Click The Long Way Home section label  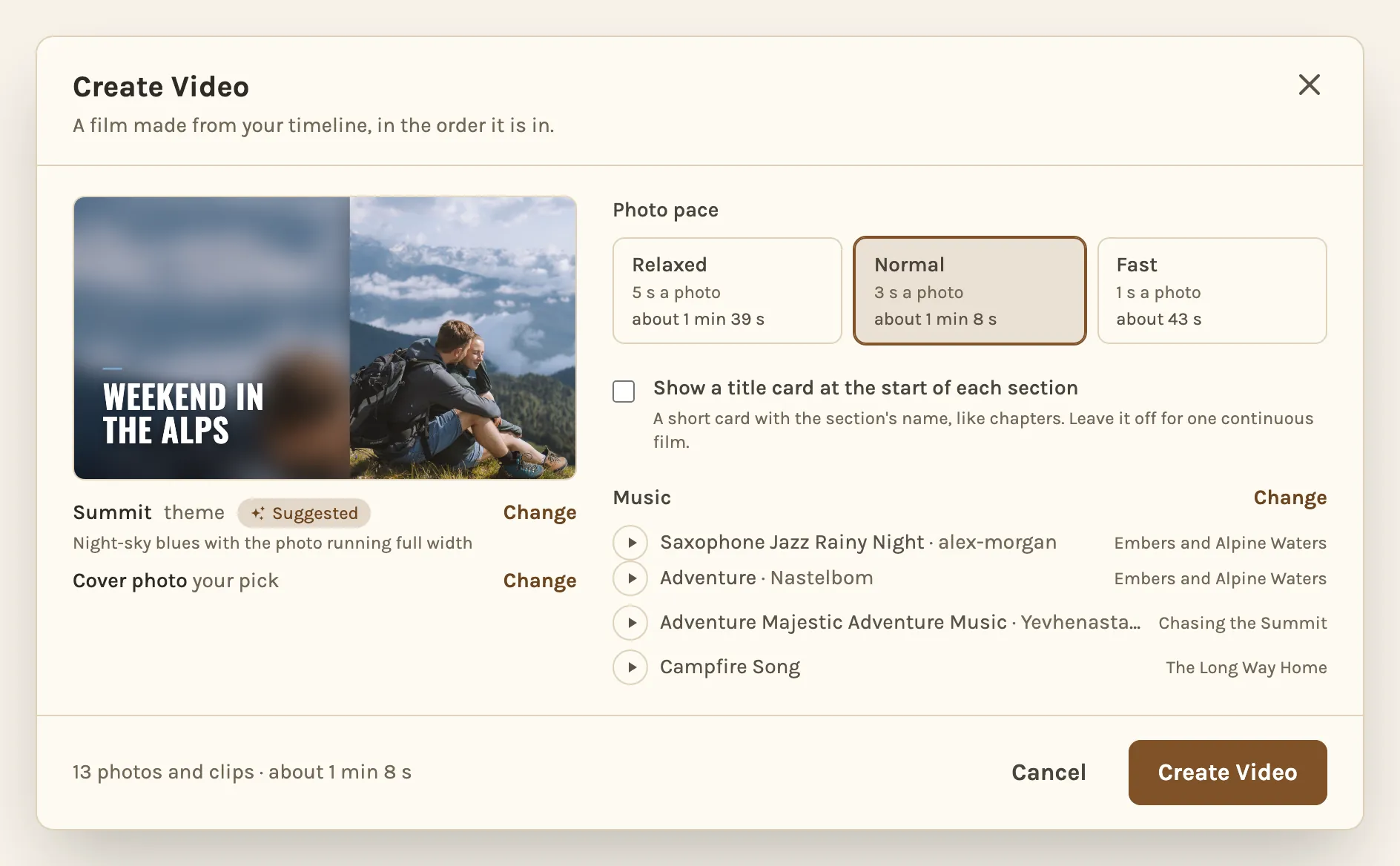click(x=1247, y=668)
